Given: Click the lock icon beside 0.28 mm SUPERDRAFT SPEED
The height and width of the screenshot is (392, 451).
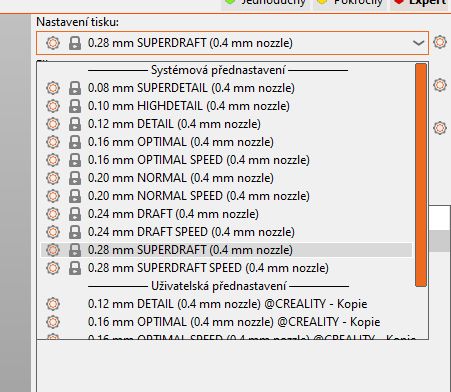Looking at the screenshot, I should pos(75,268).
